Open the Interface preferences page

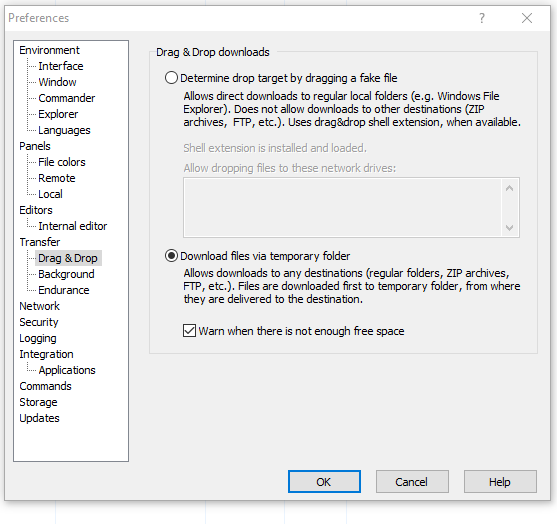point(61,66)
